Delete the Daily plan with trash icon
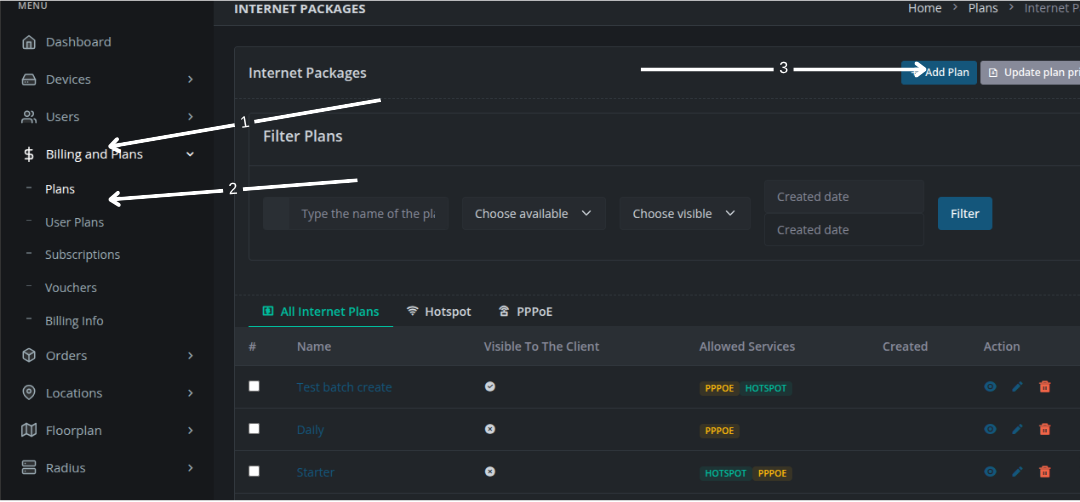 click(x=1045, y=430)
